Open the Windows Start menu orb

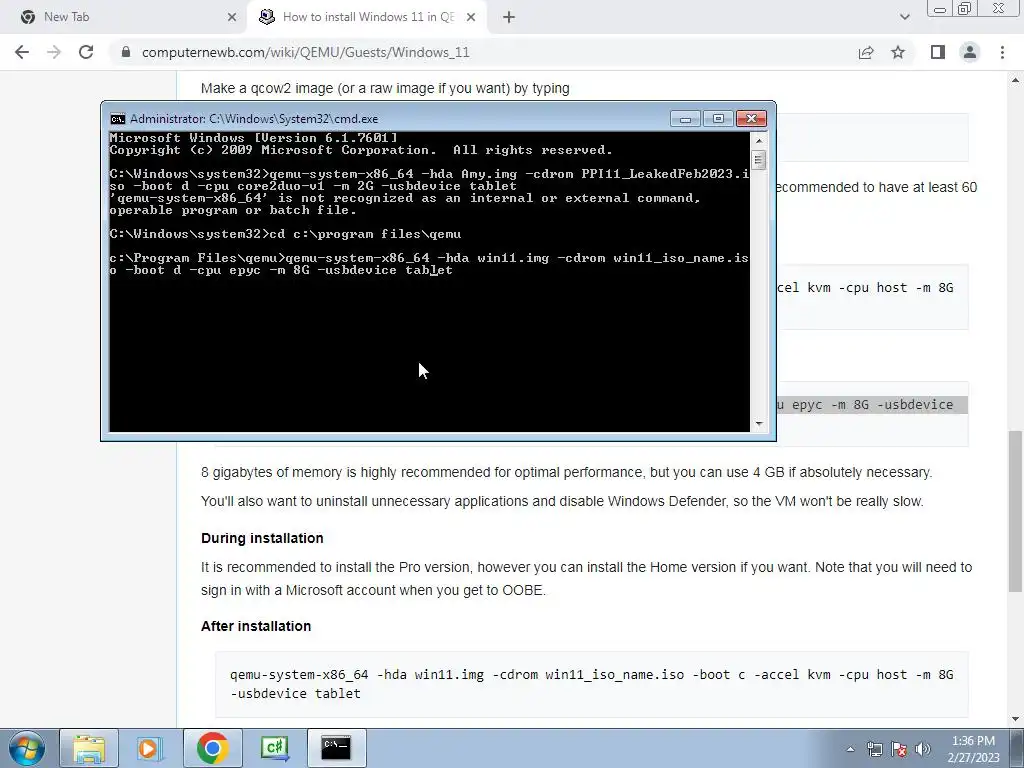tap(27, 748)
